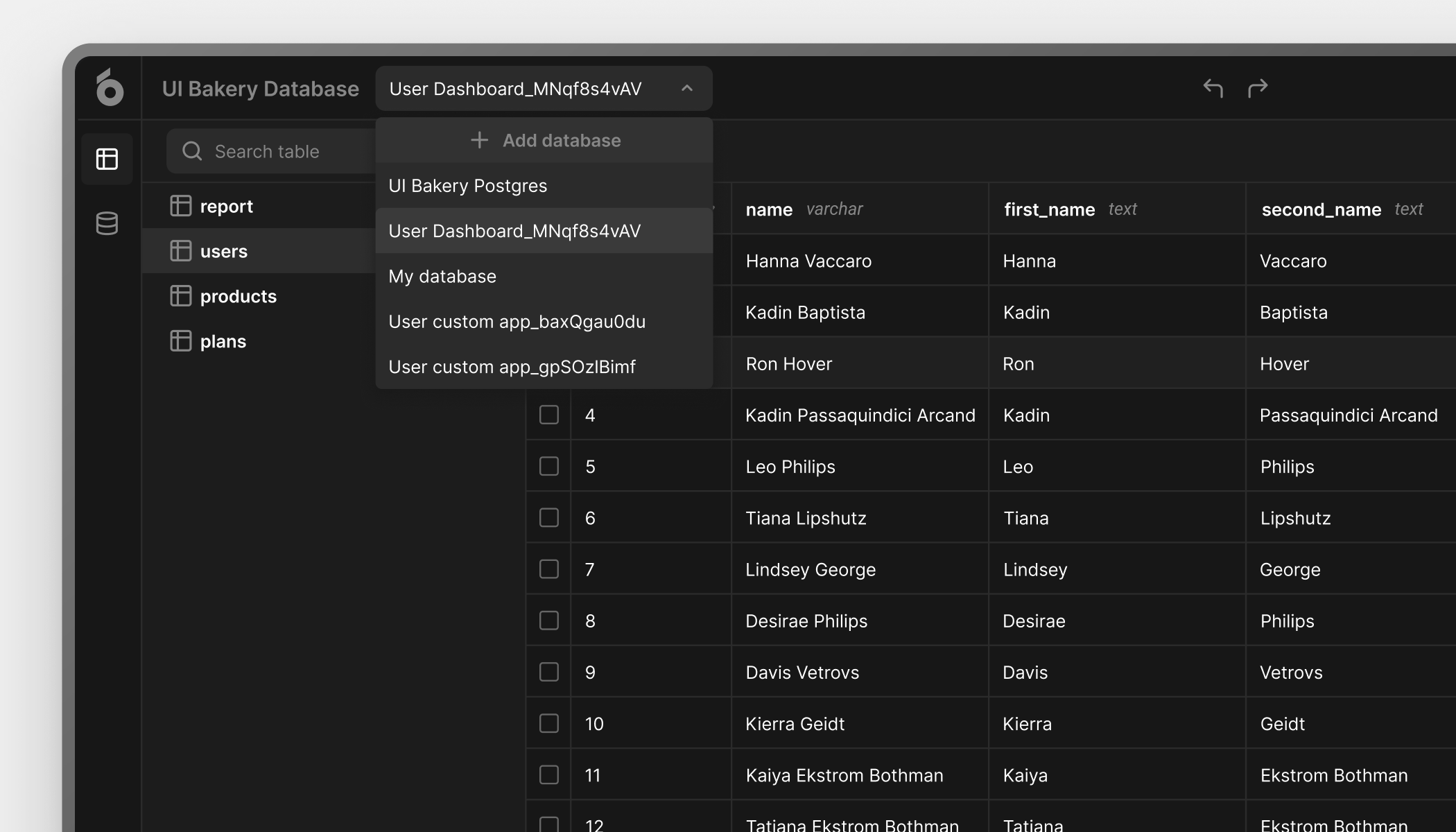Screen dimensions: 1456x832
Task: Click the undo arrow icon
Action: (x=1213, y=88)
